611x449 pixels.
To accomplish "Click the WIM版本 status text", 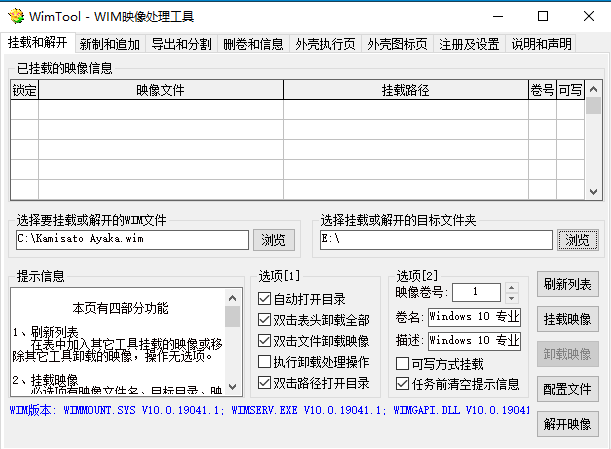I will (270, 410).
